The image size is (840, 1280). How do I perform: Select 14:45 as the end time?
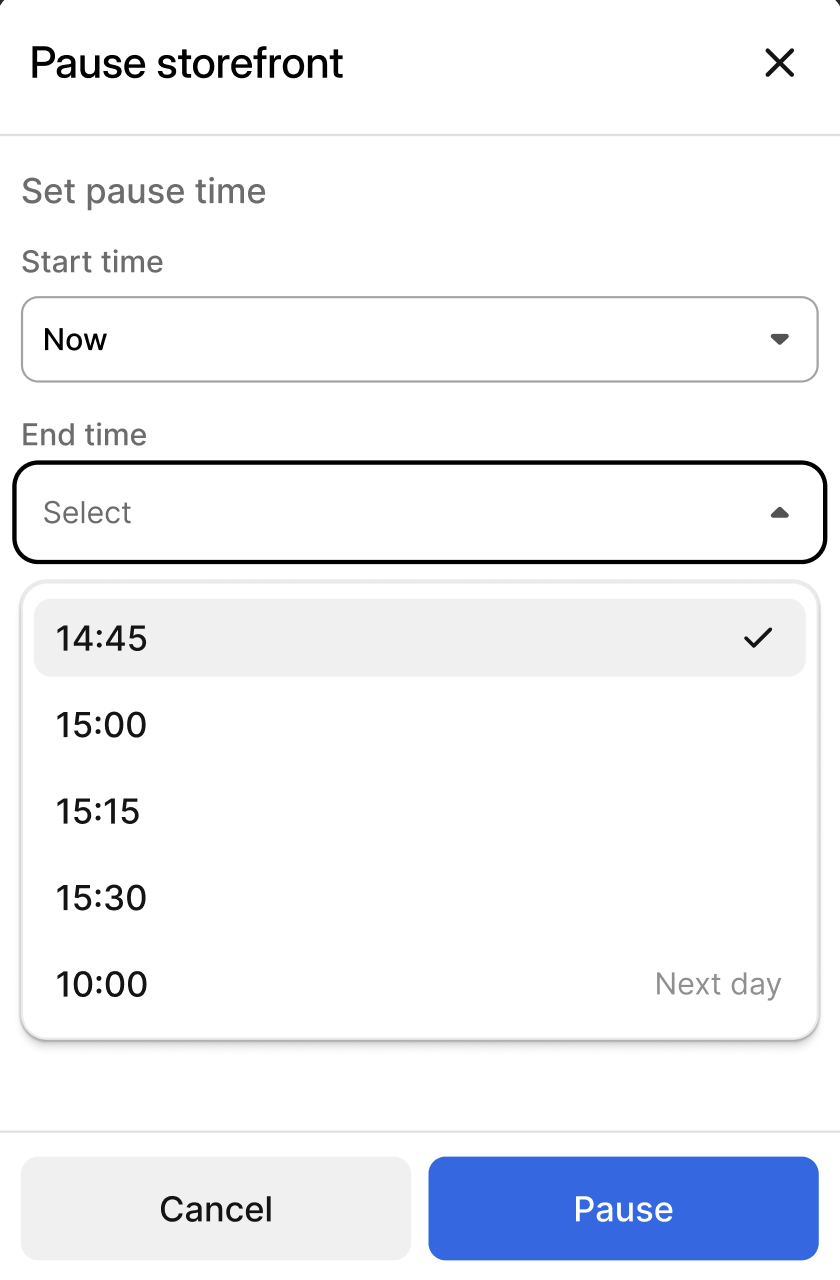click(102, 638)
